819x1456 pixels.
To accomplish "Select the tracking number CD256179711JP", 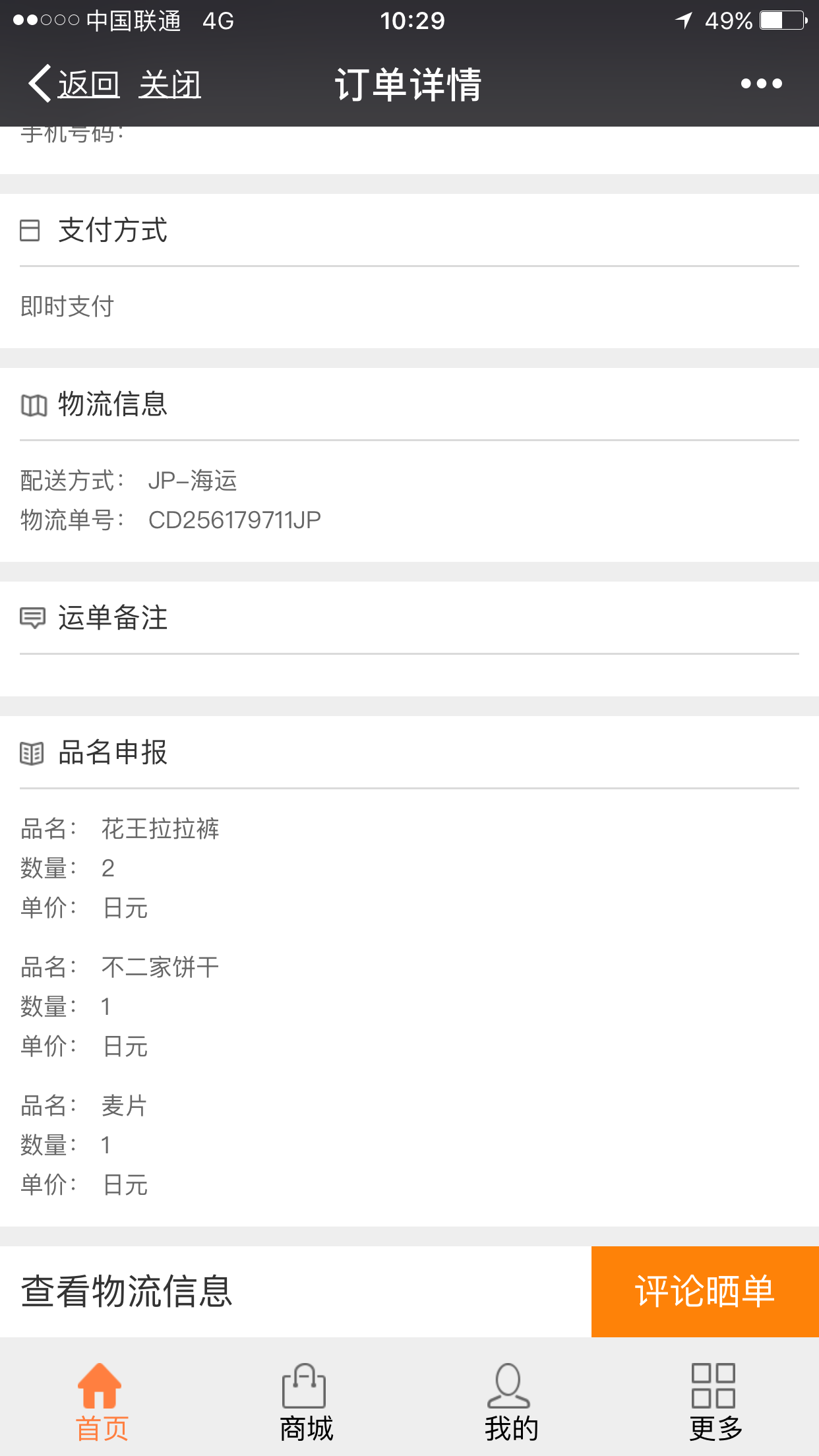I will pos(235,520).
